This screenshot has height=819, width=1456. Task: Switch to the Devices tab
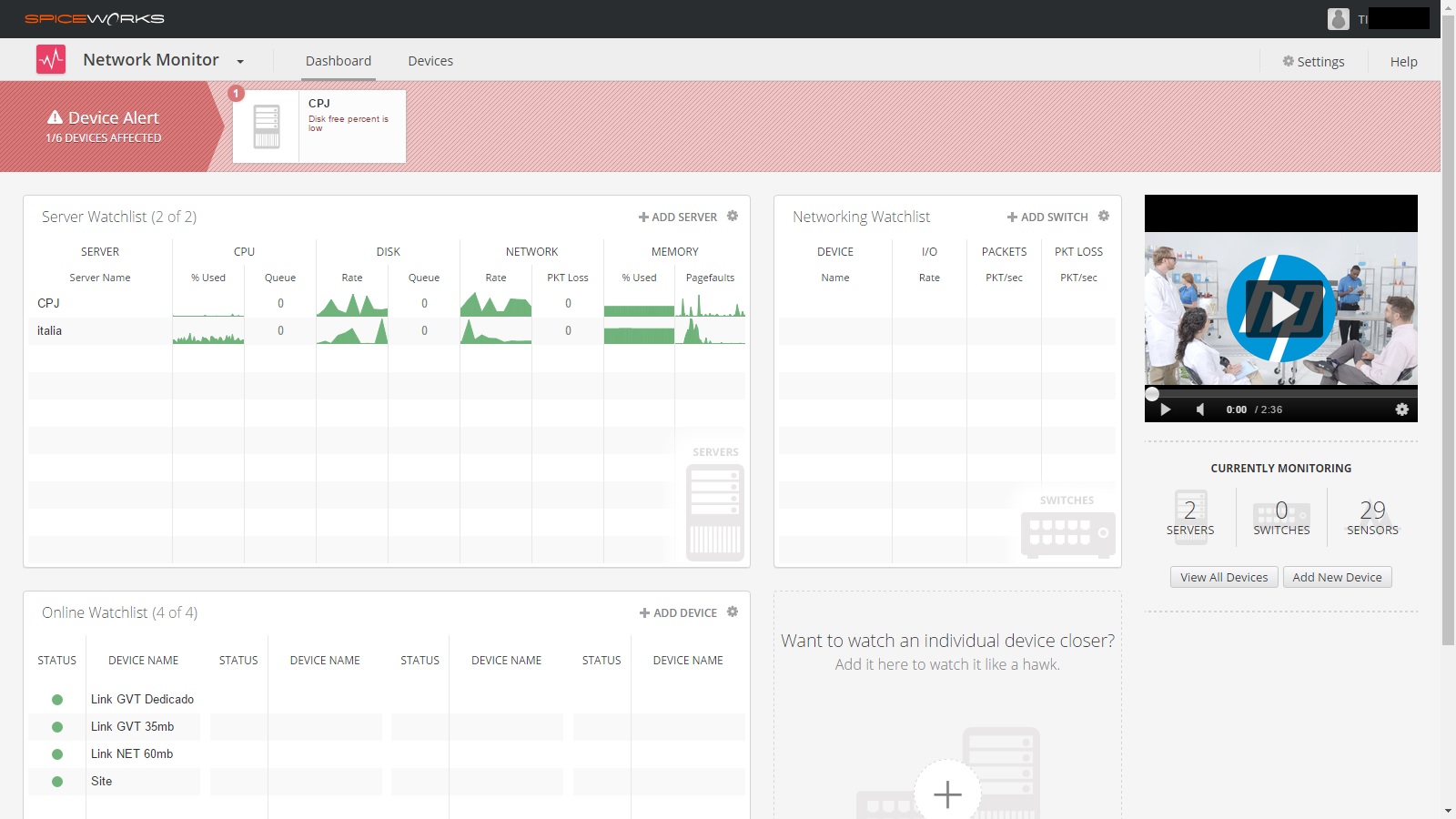coord(430,60)
